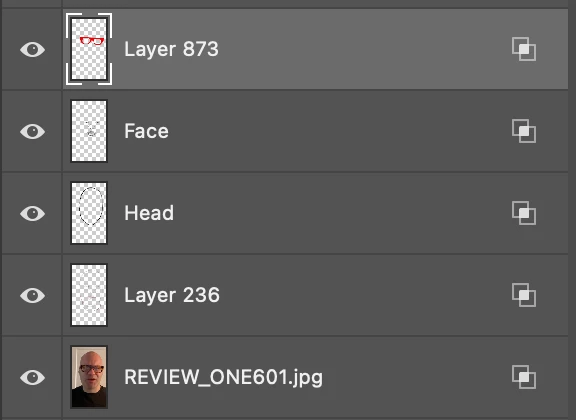Click the Layer 236 thumbnail

pos(89,295)
